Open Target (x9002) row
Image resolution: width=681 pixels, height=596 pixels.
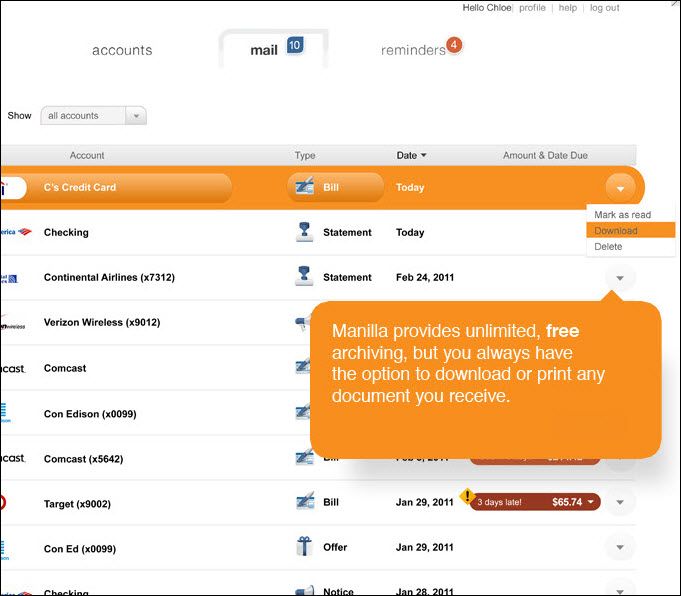click(x=318, y=503)
